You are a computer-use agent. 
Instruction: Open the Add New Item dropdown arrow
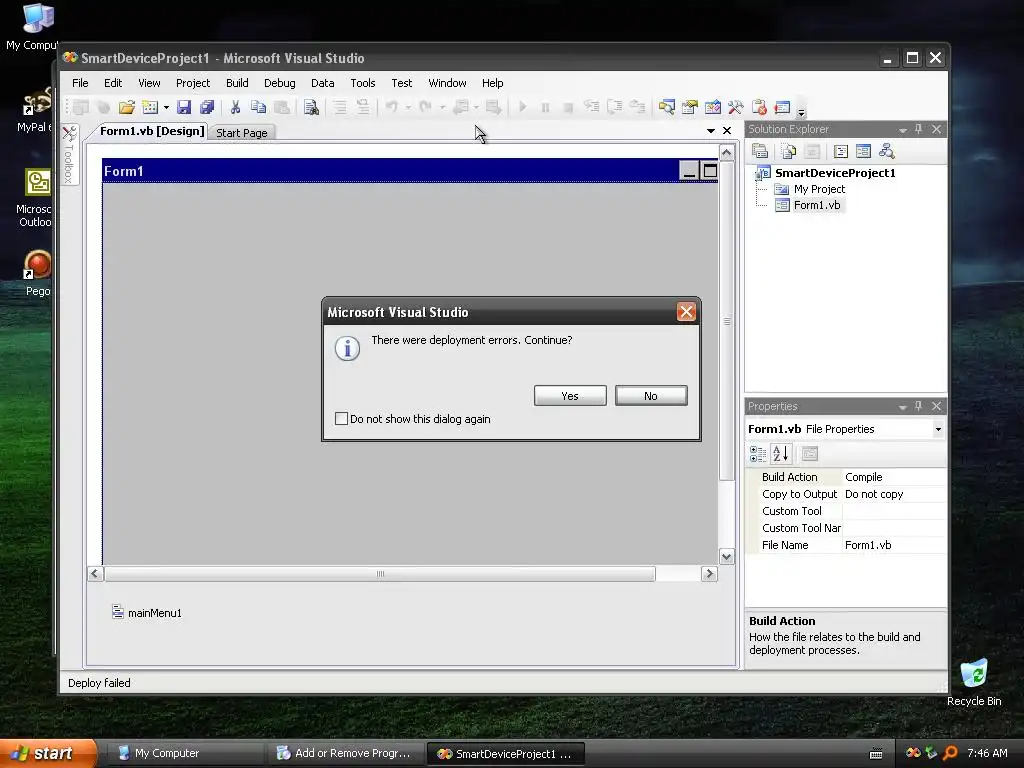(167, 107)
